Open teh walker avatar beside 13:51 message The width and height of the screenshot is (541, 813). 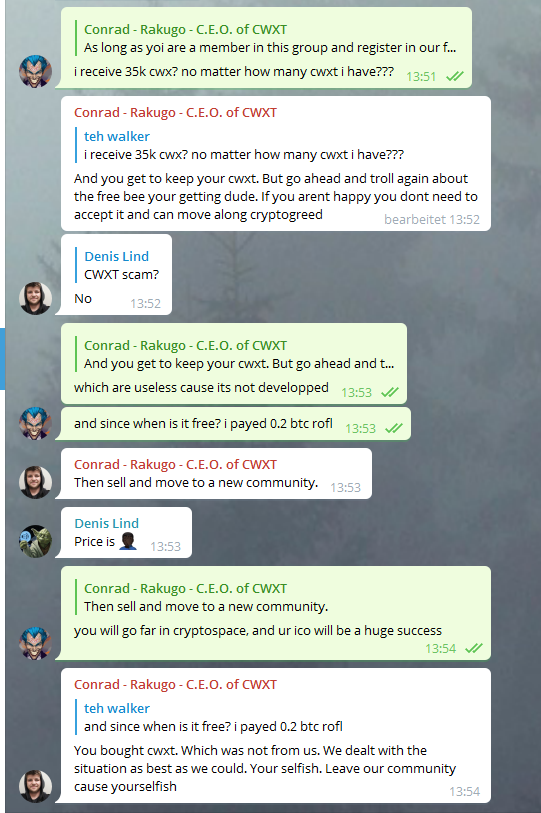point(35,72)
